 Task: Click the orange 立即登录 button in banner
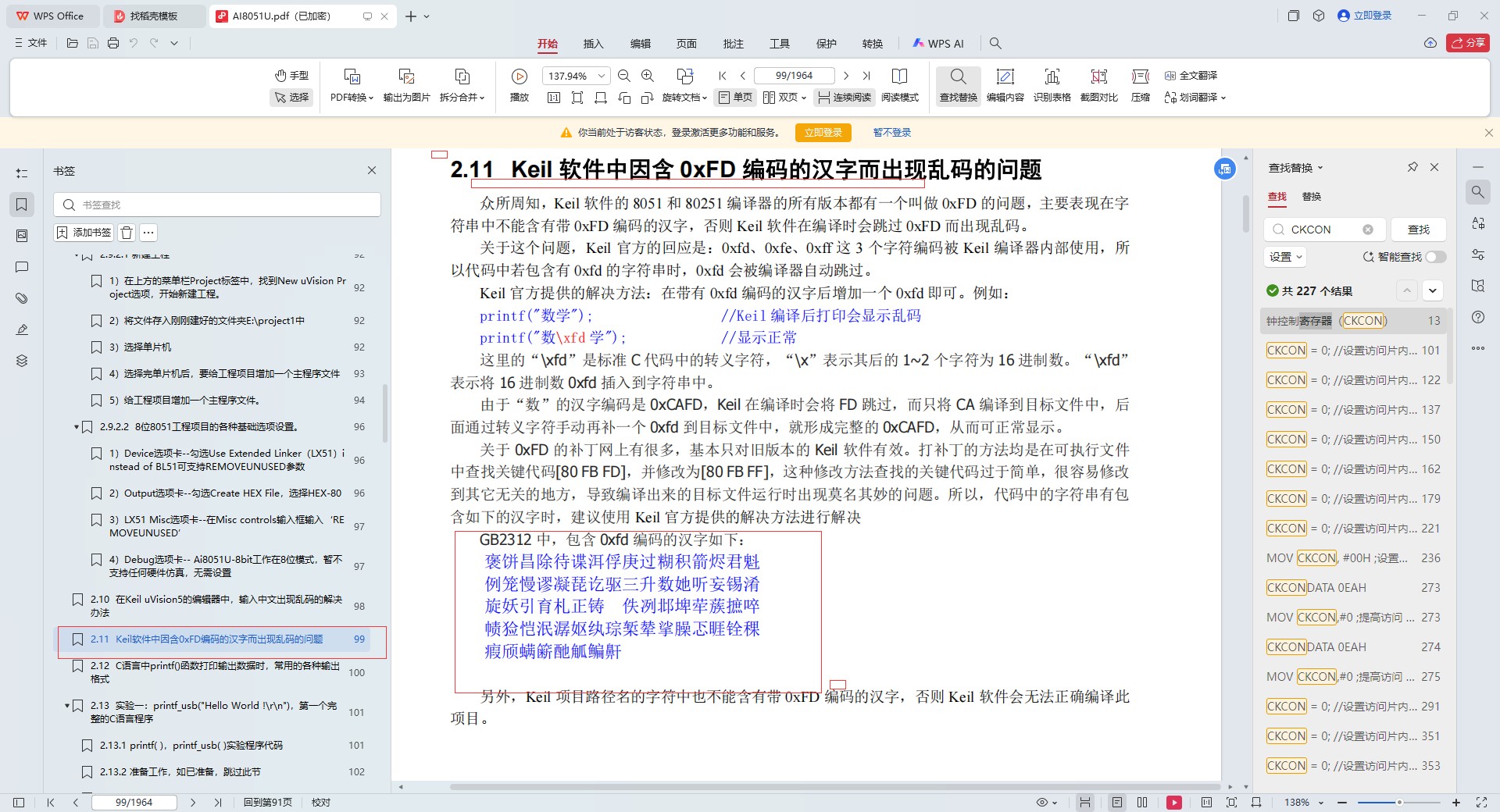(x=823, y=133)
